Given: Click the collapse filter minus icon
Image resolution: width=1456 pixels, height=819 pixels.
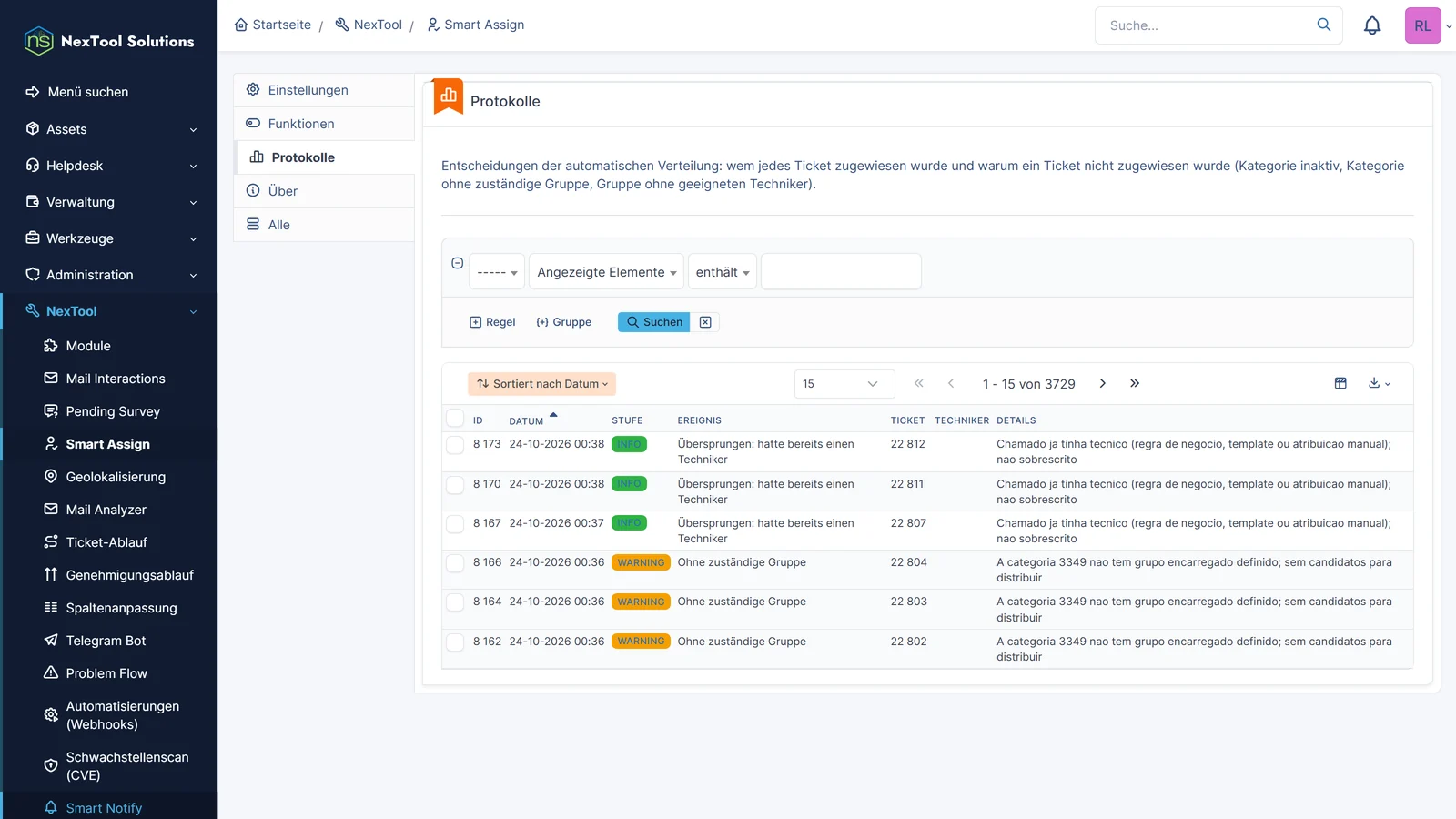Looking at the screenshot, I should 458,263.
